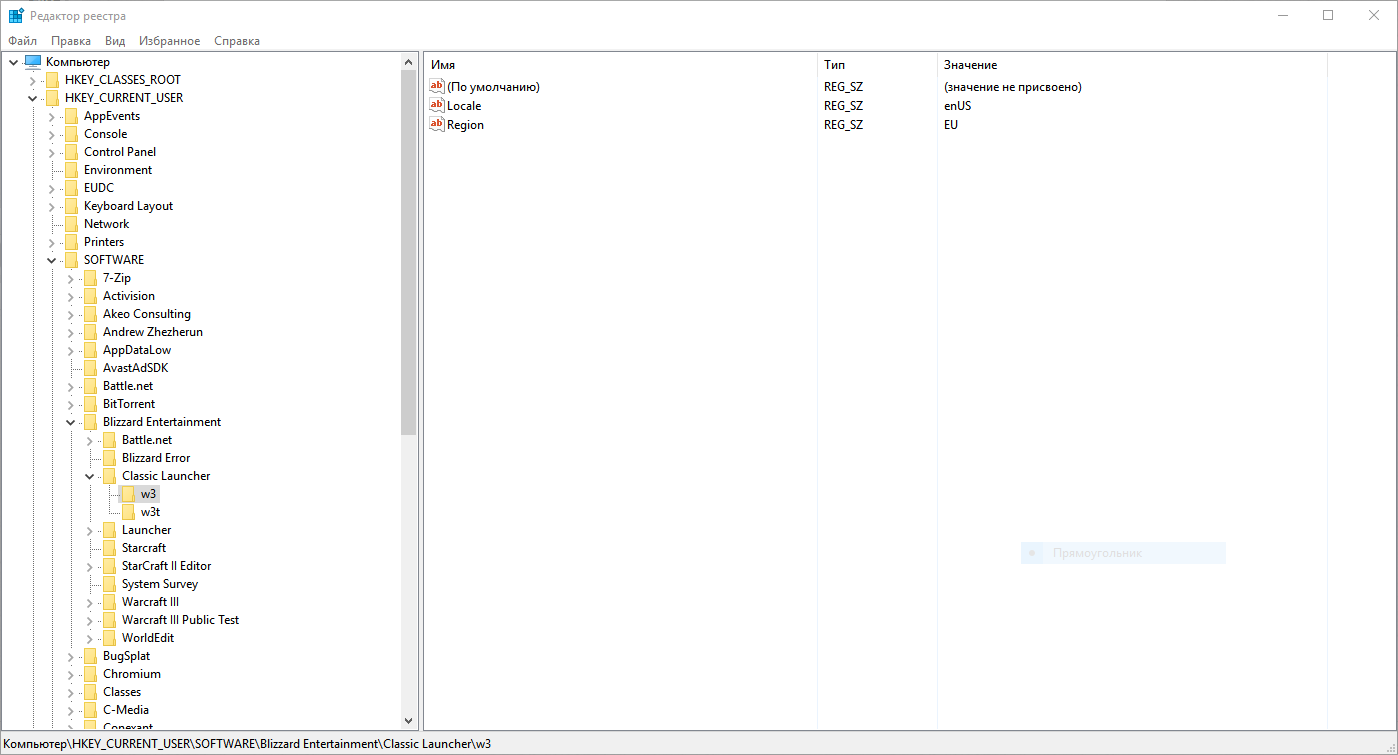This screenshot has height=755, width=1398.
Task: Click the registry path in status bar
Action: tap(248, 744)
